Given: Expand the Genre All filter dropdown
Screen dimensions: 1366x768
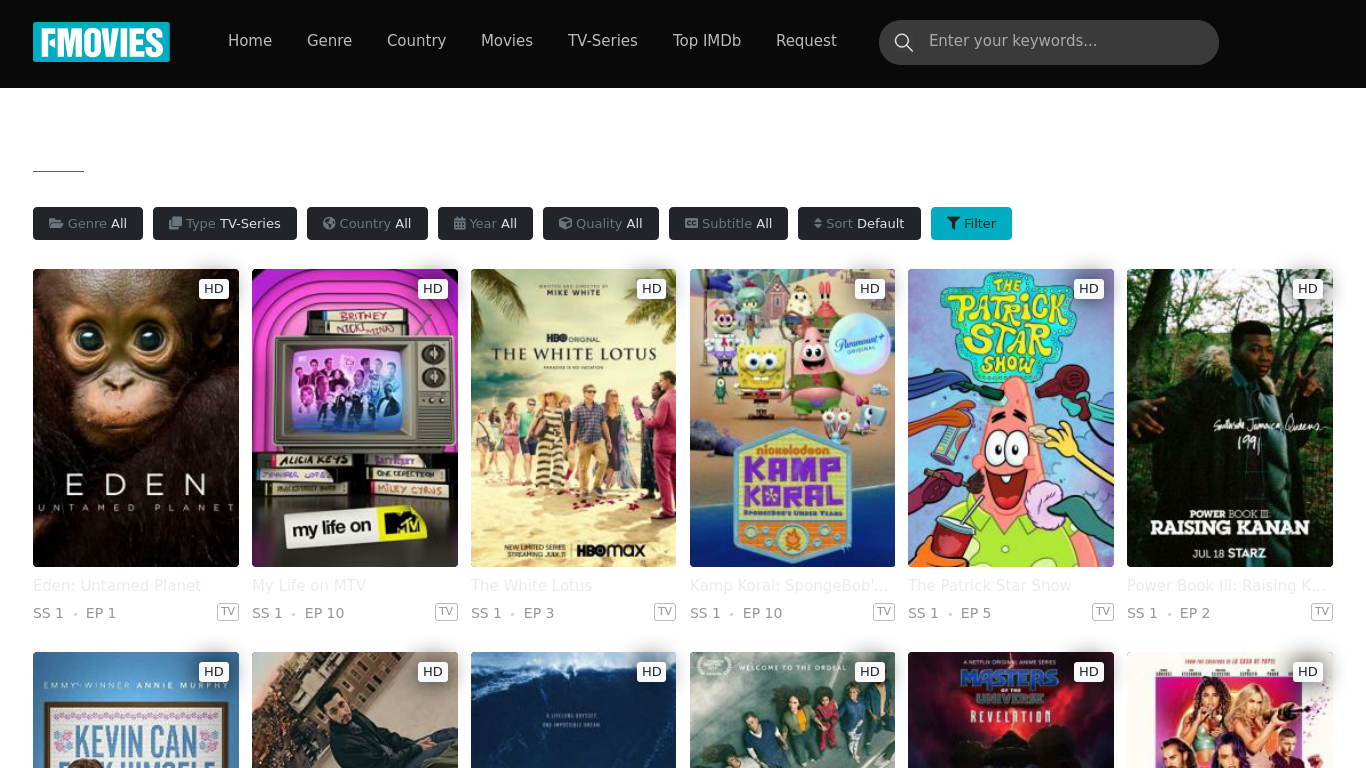Looking at the screenshot, I should pyautogui.click(x=88, y=223).
